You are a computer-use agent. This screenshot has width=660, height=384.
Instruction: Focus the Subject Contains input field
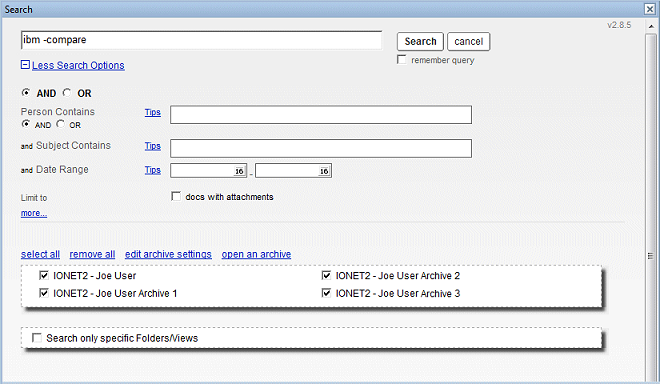coord(321,148)
